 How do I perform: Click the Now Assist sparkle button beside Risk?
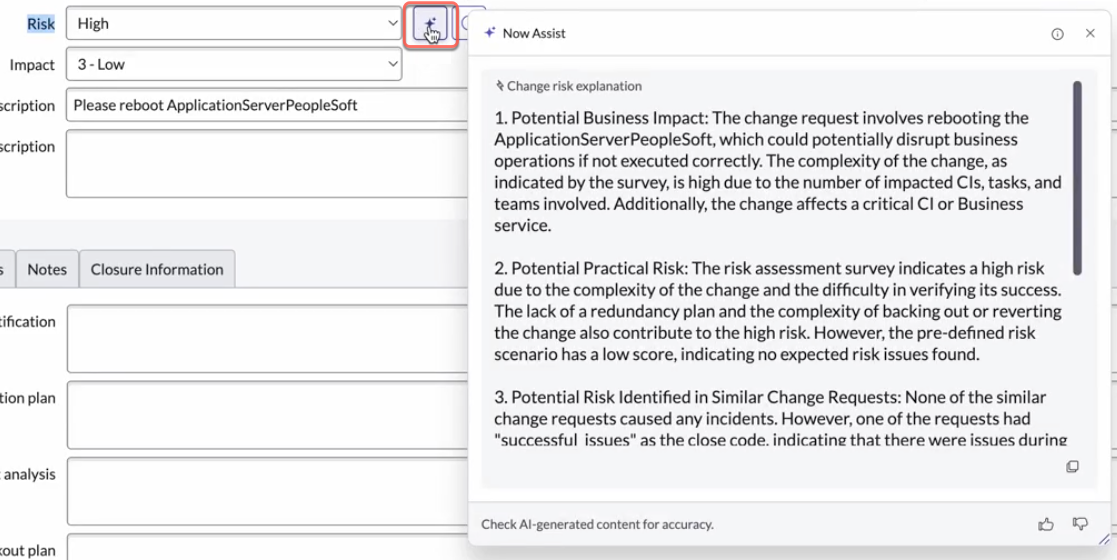[x=430, y=26]
